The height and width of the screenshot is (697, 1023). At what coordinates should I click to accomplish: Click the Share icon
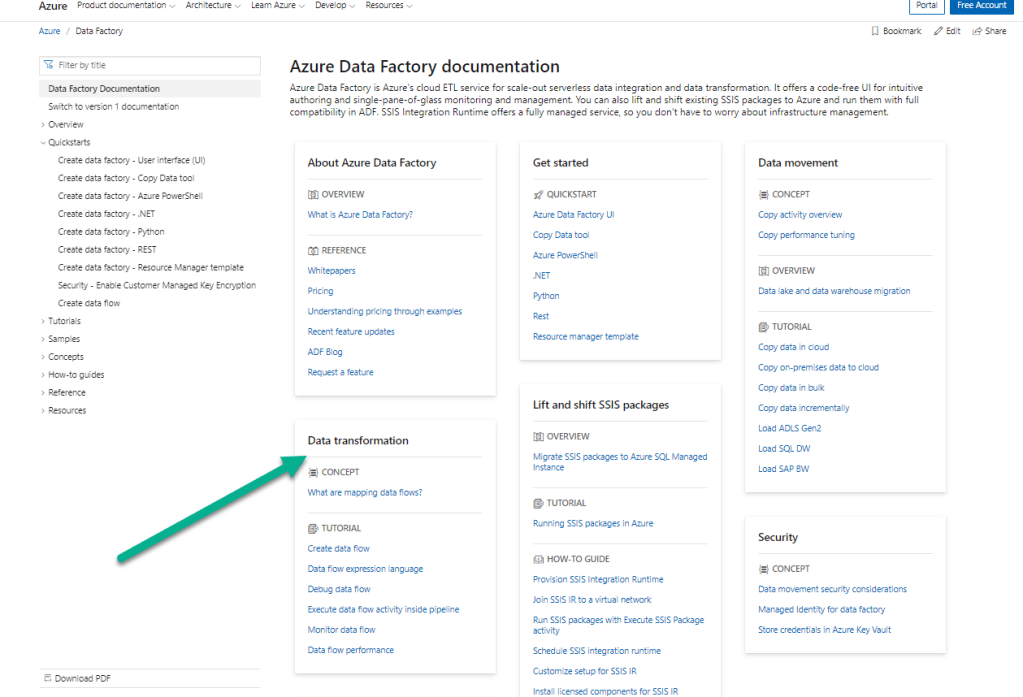(x=977, y=31)
